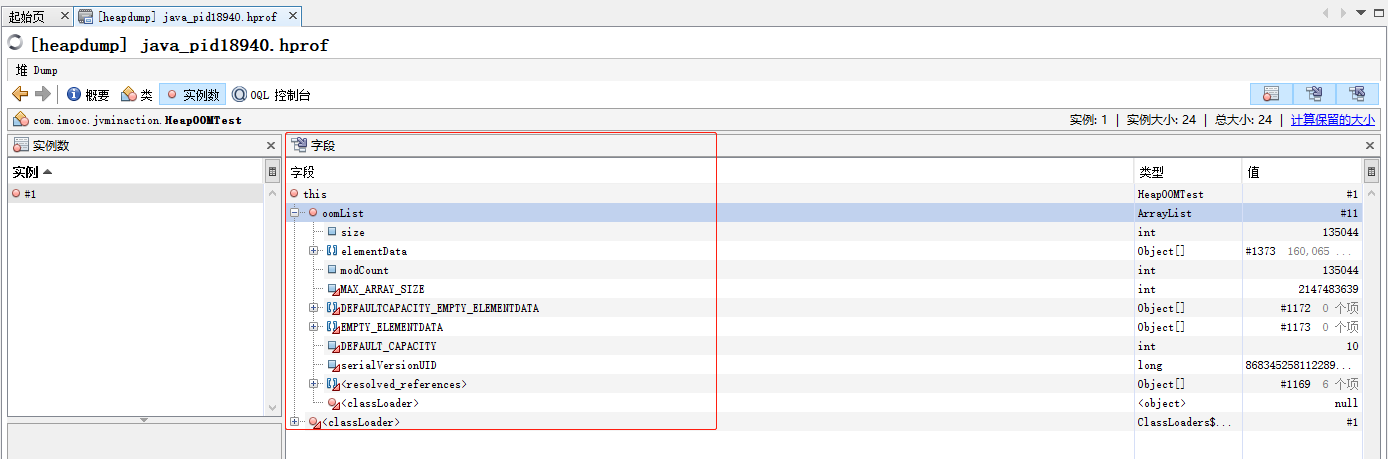Collapse the oomList node
The width and height of the screenshot is (1388, 459).
tap(295, 213)
